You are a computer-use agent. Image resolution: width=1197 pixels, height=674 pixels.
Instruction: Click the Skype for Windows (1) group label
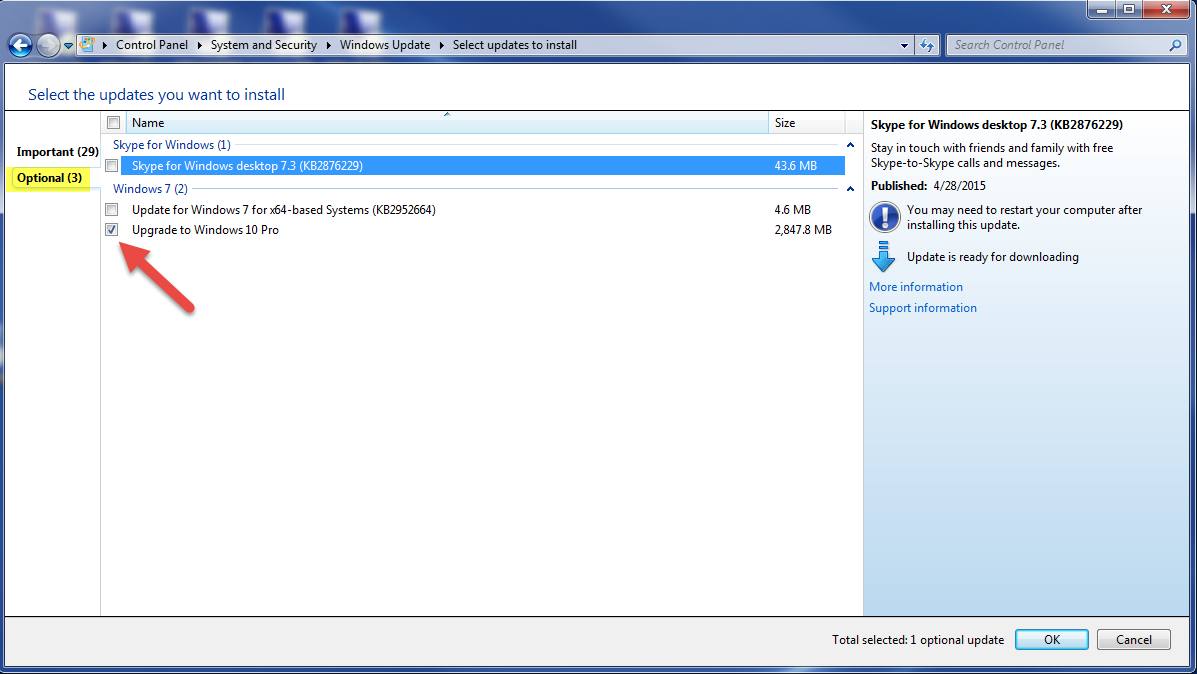click(172, 145)
